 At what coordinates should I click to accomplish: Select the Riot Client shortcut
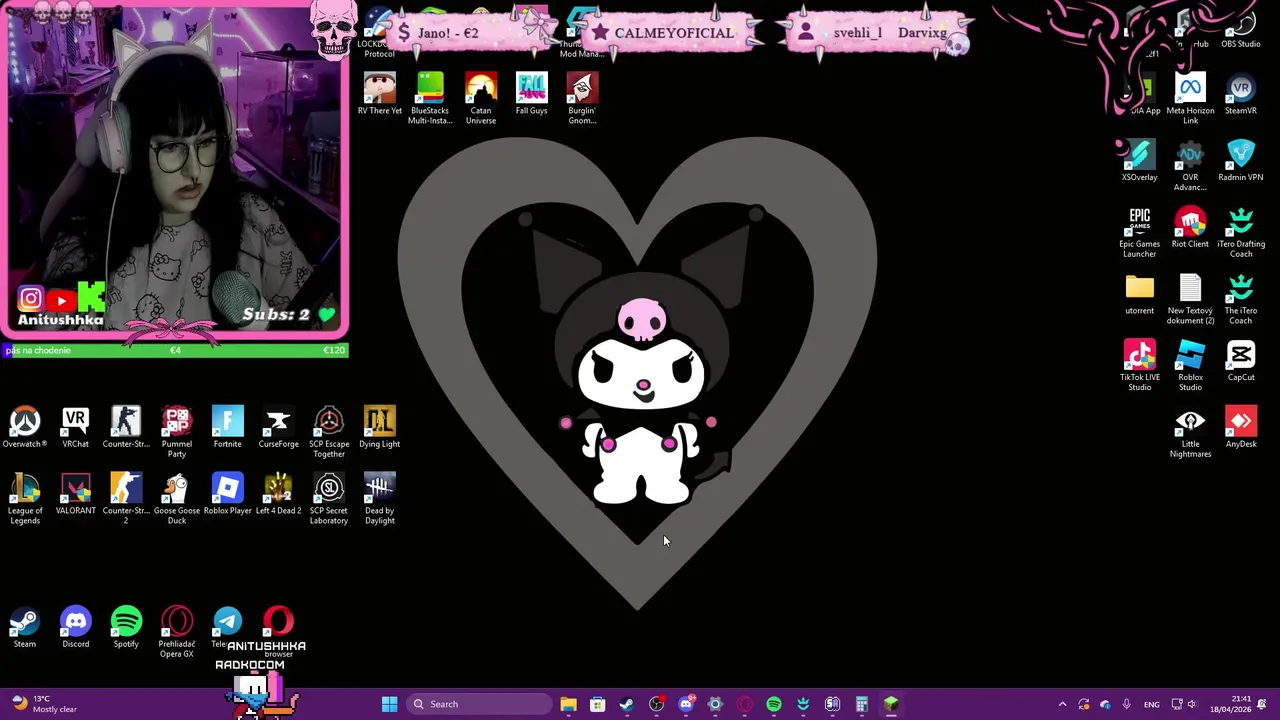[1190, 227]
